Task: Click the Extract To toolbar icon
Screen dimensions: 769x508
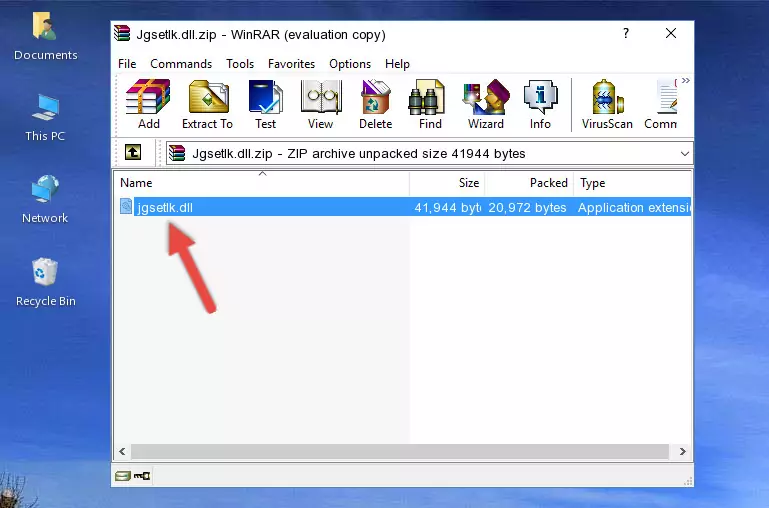Action: click(x=207, y=104)
